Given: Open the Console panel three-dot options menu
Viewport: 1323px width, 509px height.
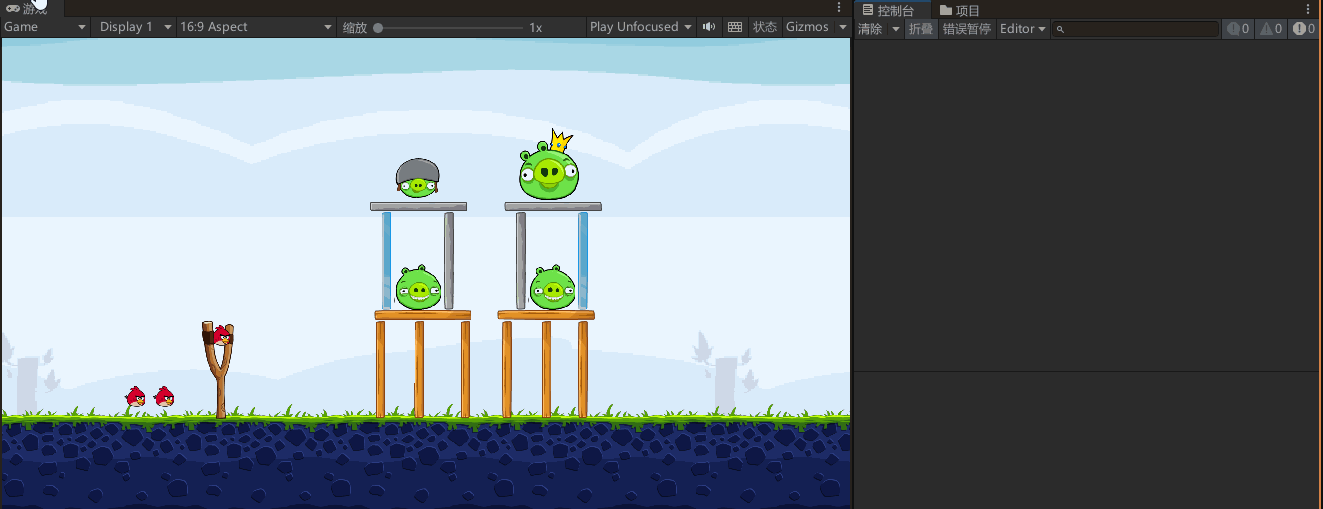Looking at the screenshot, I should point(1308,9).
